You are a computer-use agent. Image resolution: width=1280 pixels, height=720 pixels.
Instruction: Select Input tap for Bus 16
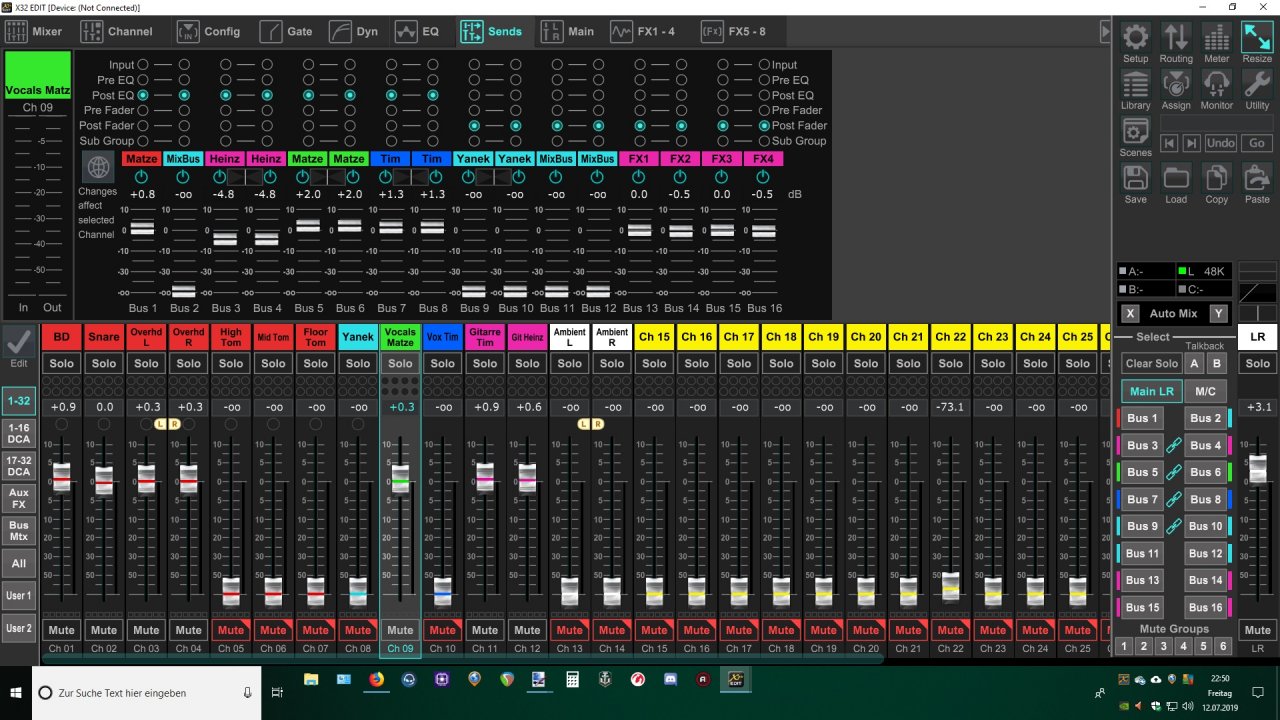coord(764,64)
